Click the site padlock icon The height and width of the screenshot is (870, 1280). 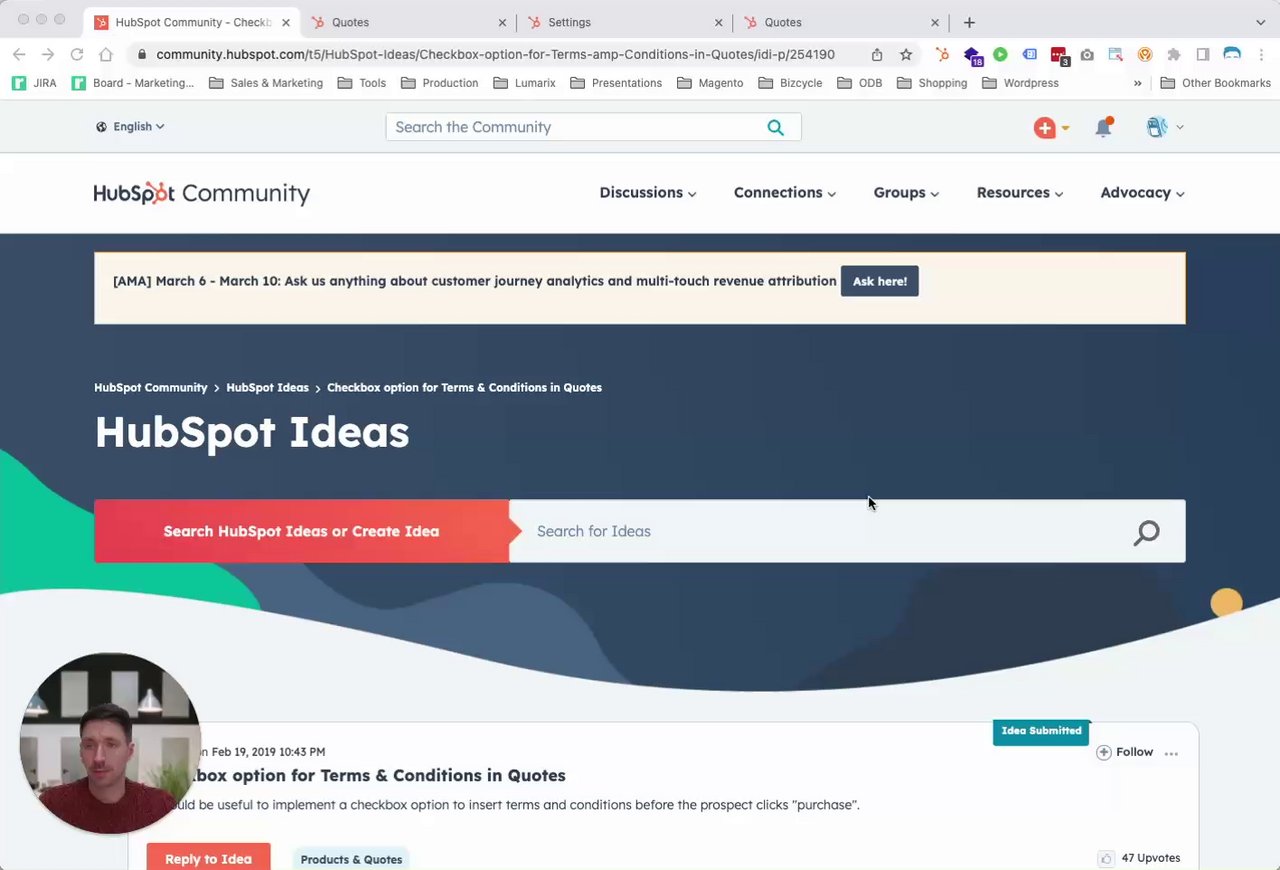(142, 55)
